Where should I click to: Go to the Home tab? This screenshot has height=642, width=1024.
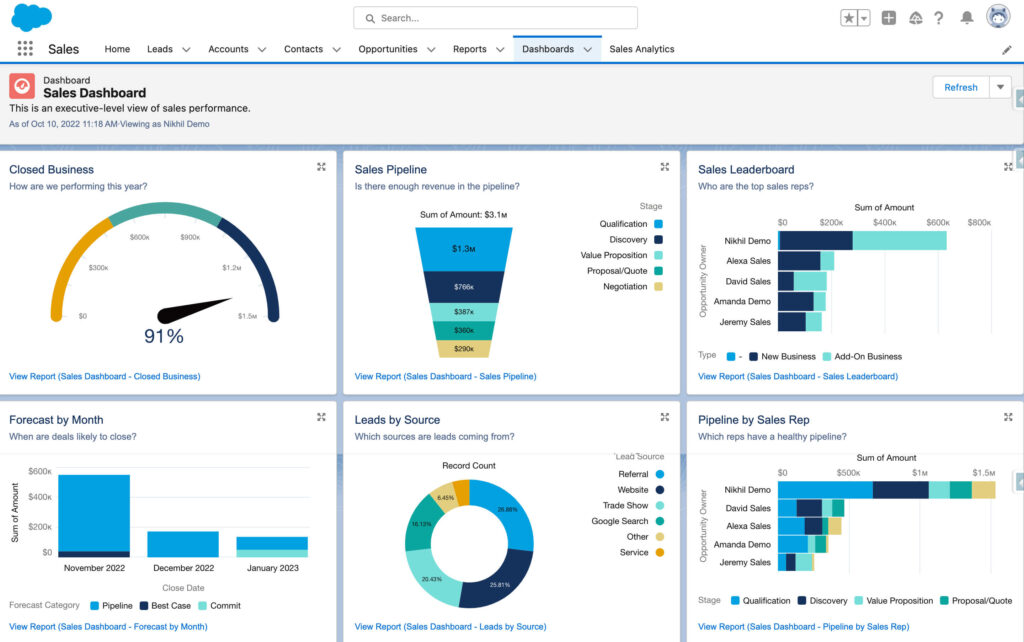[x=117, y=49]
